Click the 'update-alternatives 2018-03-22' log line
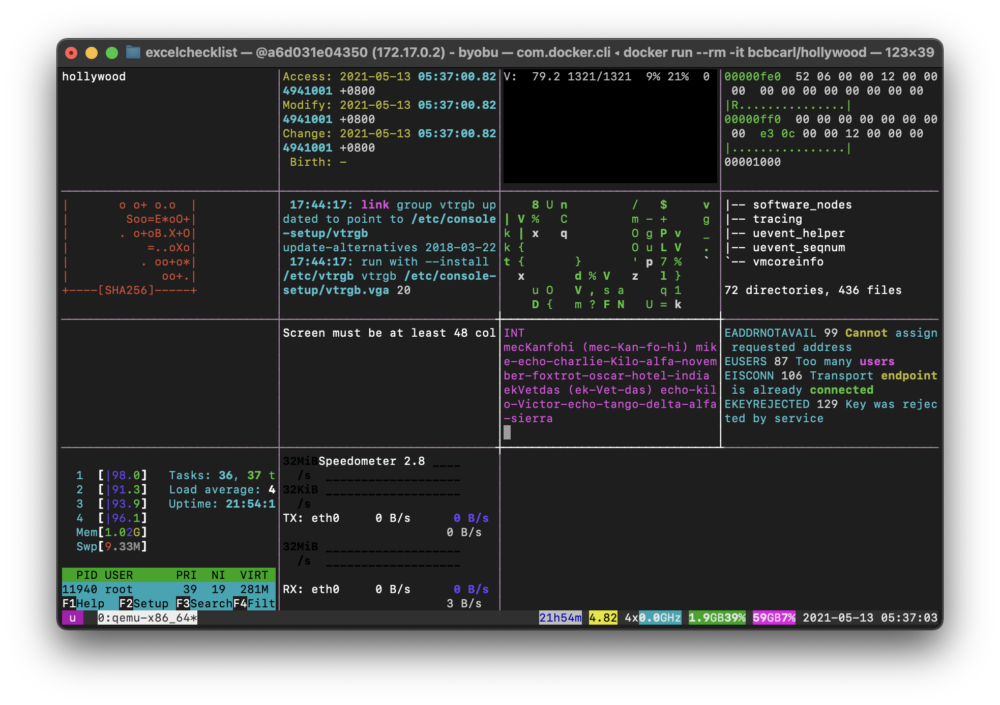 (x=389, y=248)
